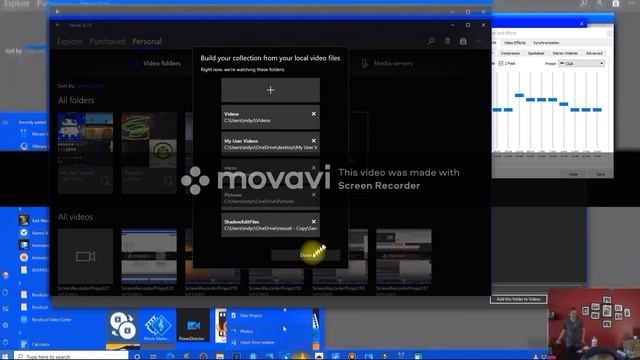The image size is (640, 360).
Task: Click the start menu Power icon
Action: tap(5, 342)
